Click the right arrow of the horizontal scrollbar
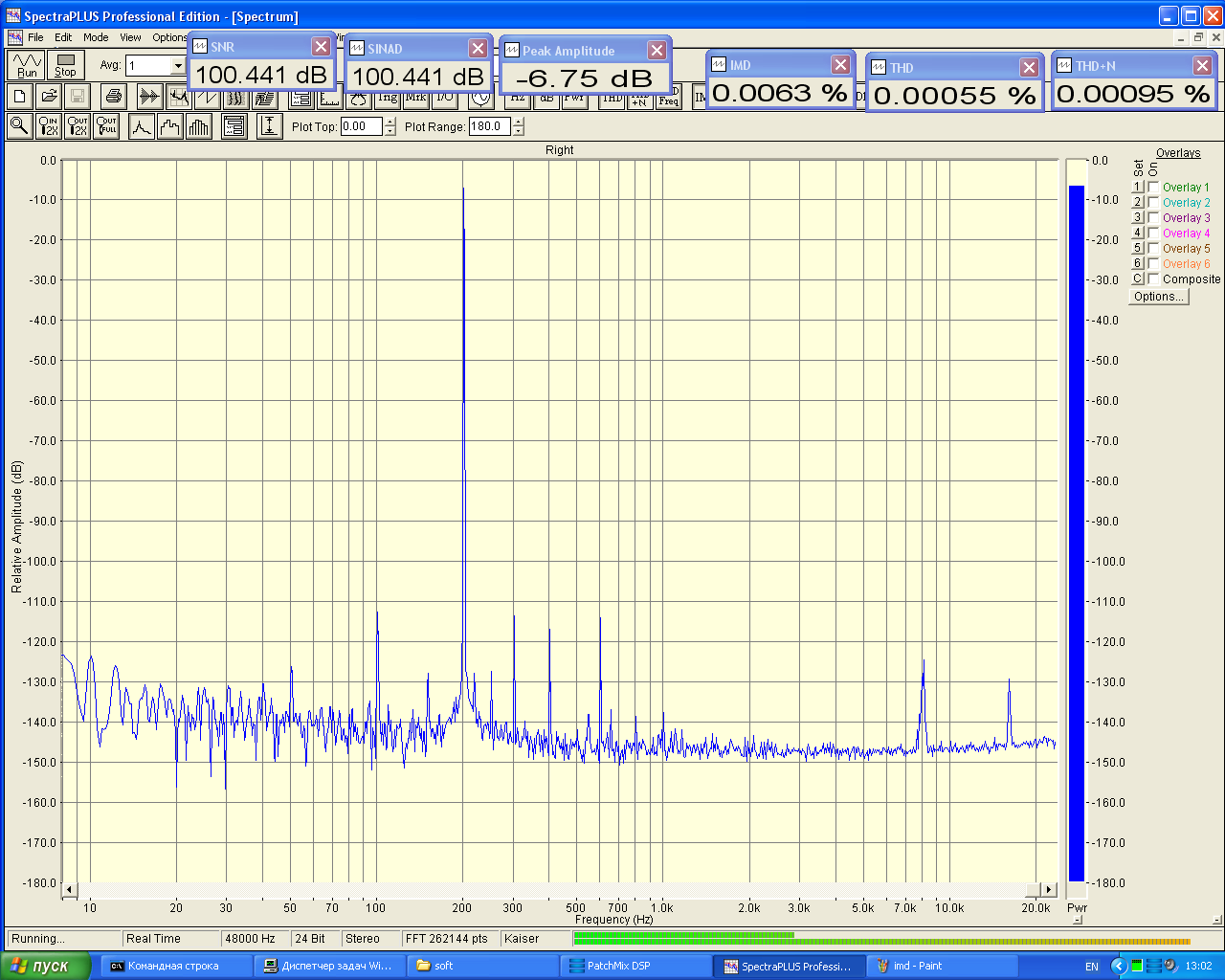Viewport: 1225px width, 980px height. pos(1049,890)
